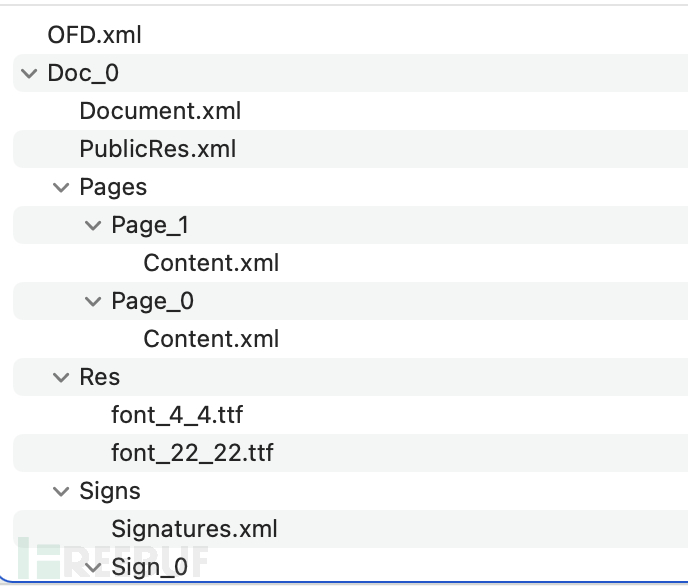Click the Pages folder label
Screen dimensions: 688x586
[113, 187]
